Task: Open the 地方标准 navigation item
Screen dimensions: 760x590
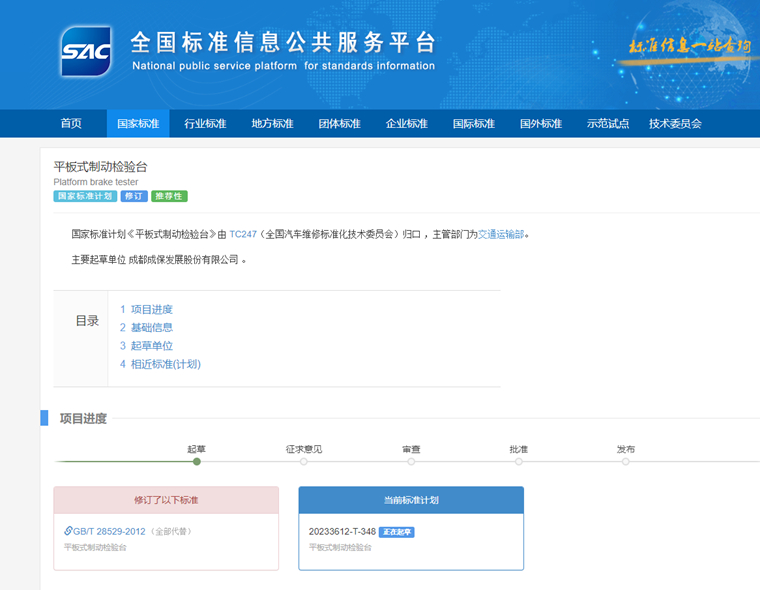Action: [272, 124]
